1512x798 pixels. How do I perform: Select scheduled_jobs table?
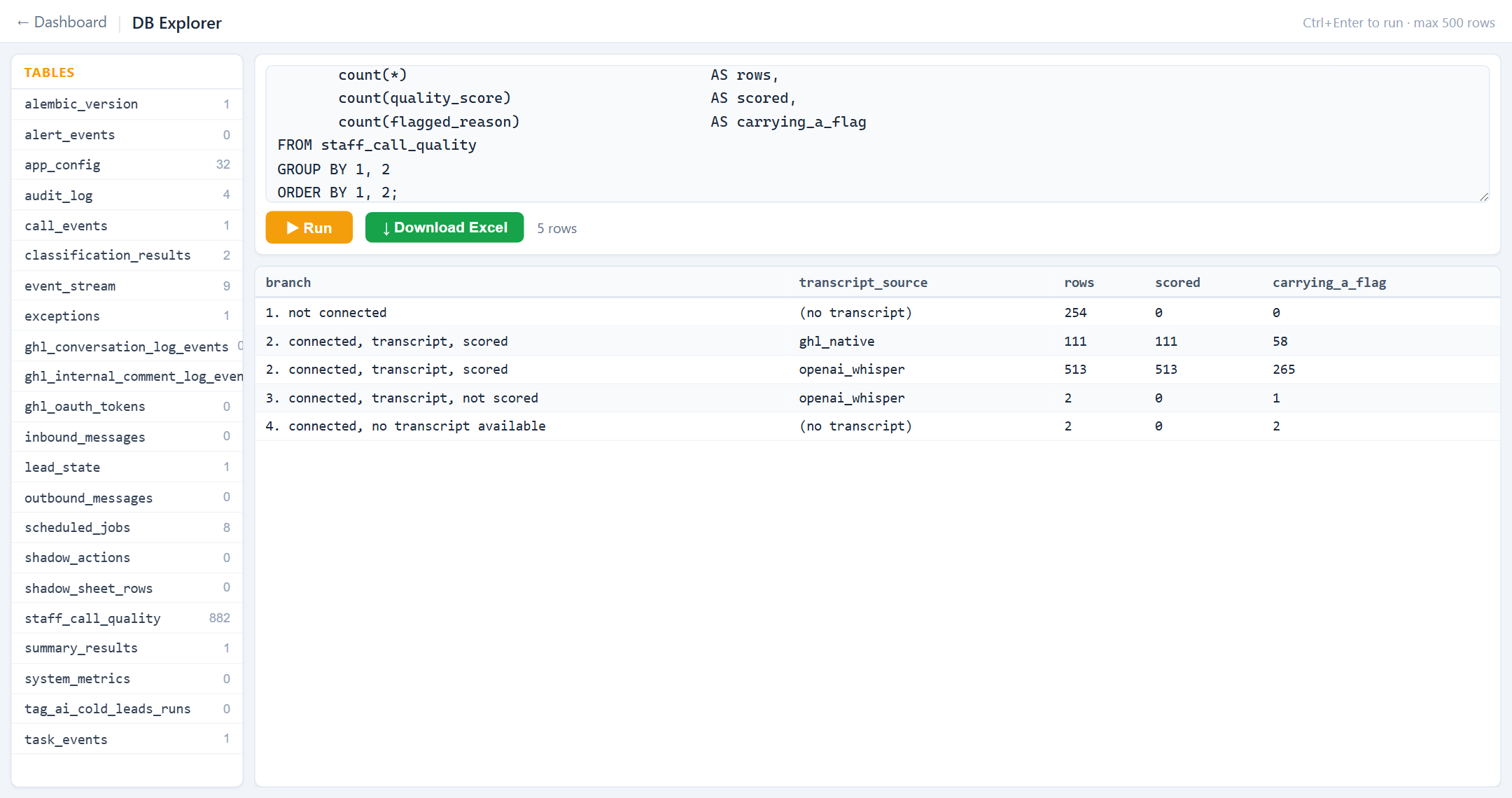point(127,528)
